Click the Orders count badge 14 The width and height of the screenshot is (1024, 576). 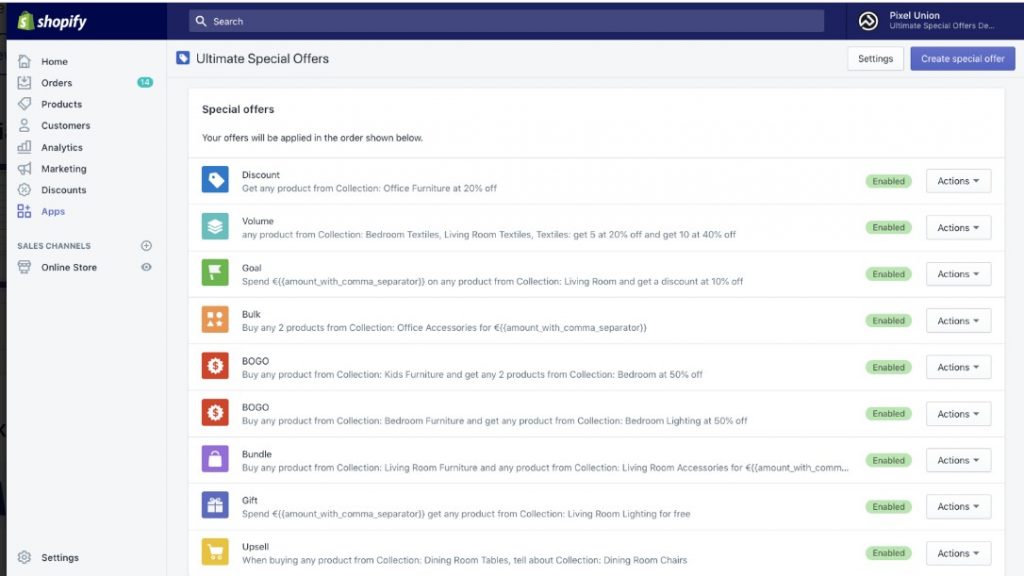(145, 82)
